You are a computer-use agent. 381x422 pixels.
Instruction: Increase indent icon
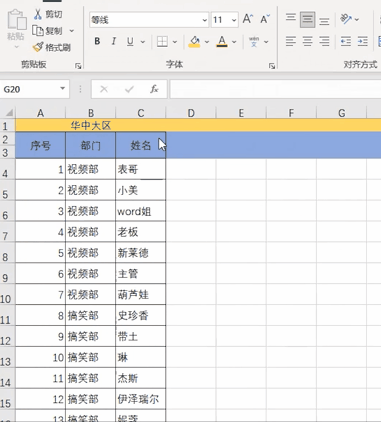(362, 42)
